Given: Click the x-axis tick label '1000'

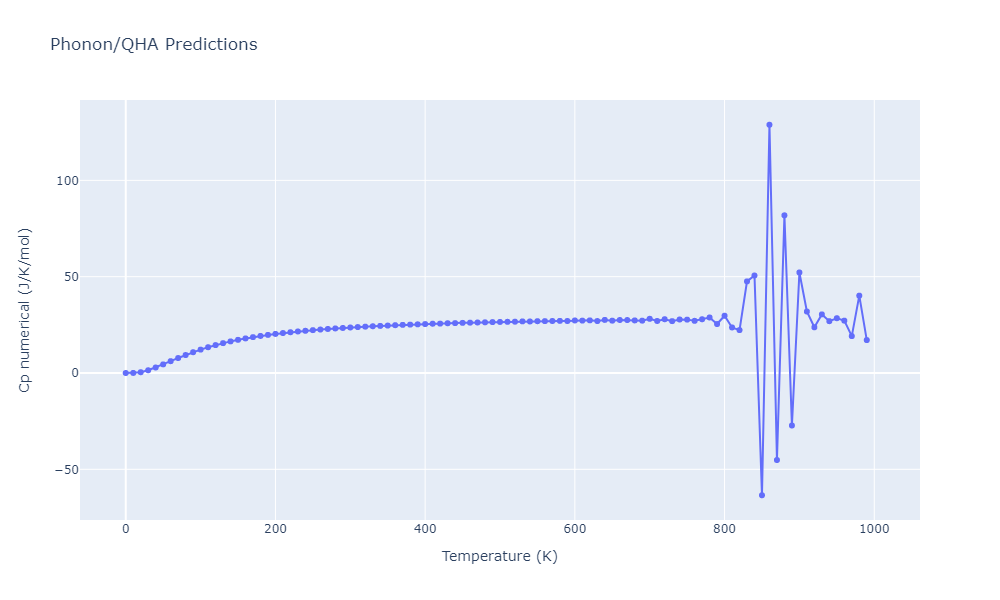Looking at the screenshot, I should tap(874, 529).
